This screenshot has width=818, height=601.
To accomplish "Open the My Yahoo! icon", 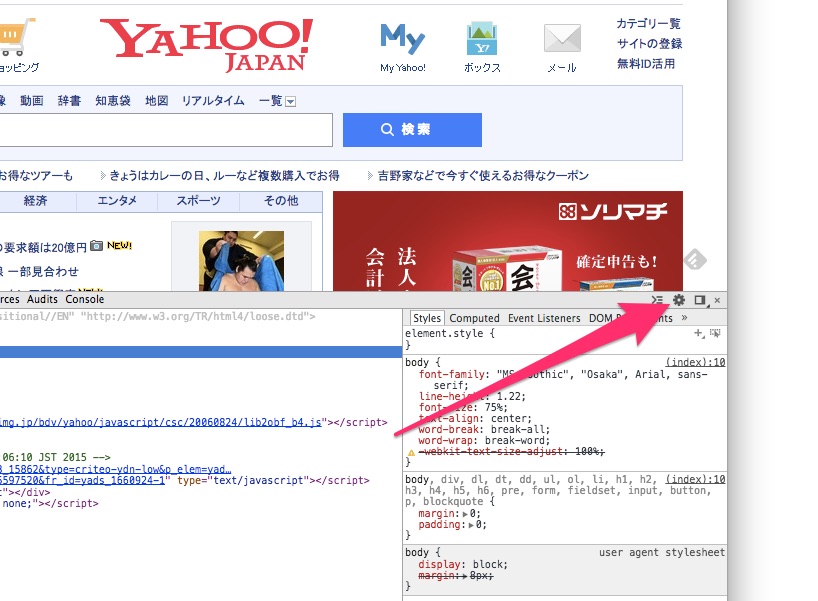I will (403, 39).
